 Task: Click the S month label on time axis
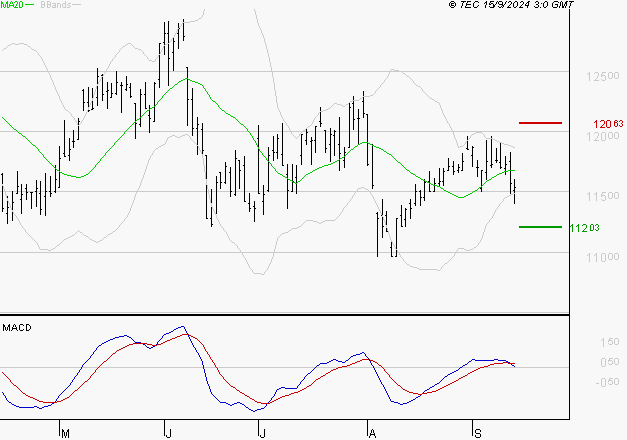point(477,434)
